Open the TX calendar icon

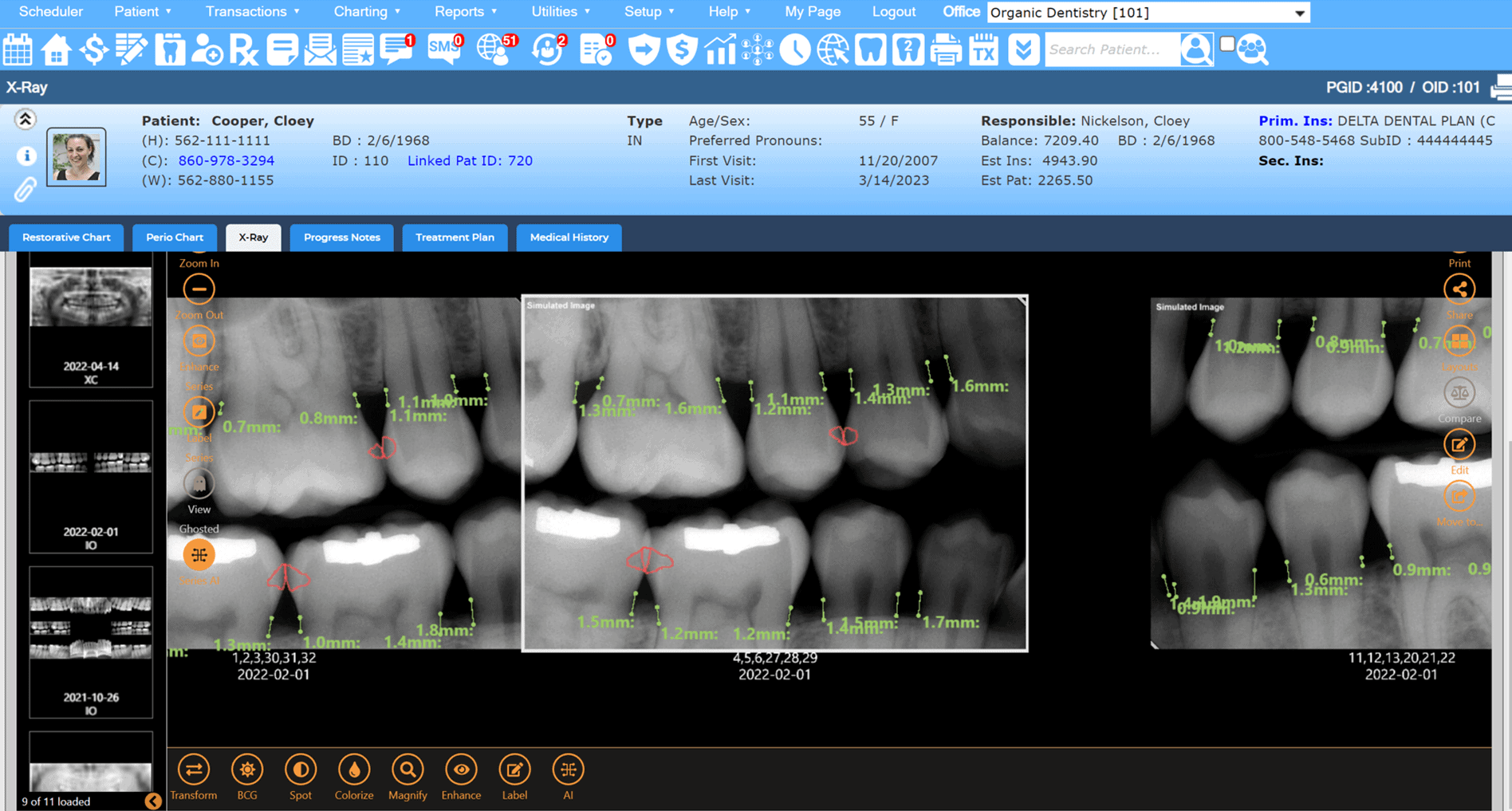[984, 49]
